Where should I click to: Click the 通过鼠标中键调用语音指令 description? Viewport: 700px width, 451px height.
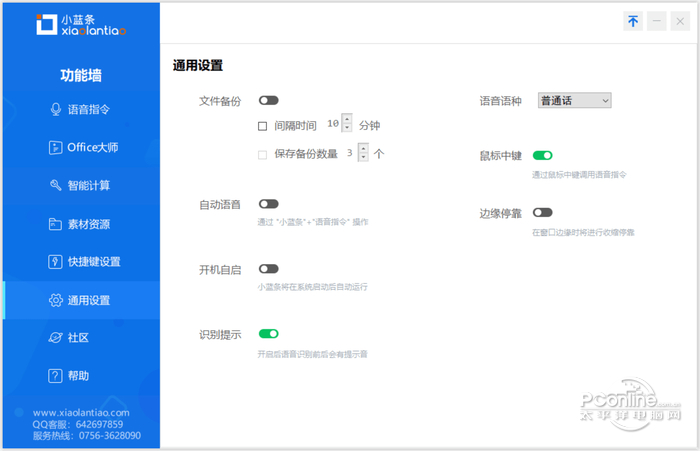[x=579, y=175]
